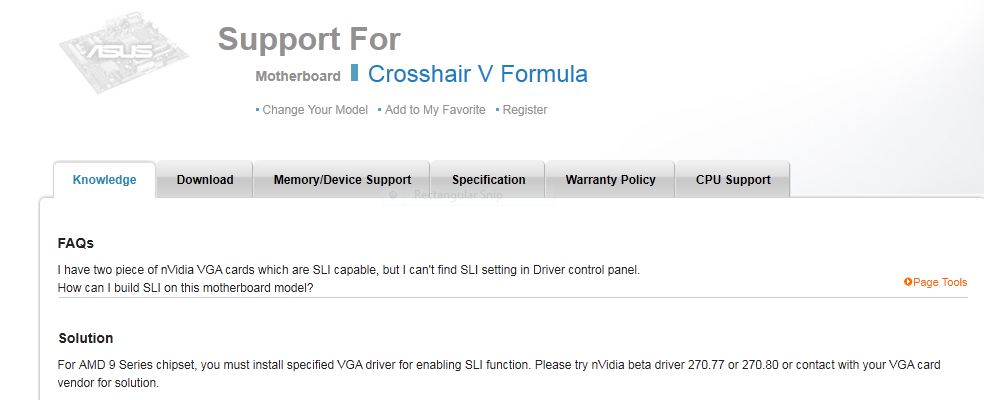Viewport: 984px width, 400px height.
Task: View the Specification tab
Action: [488, 180]
